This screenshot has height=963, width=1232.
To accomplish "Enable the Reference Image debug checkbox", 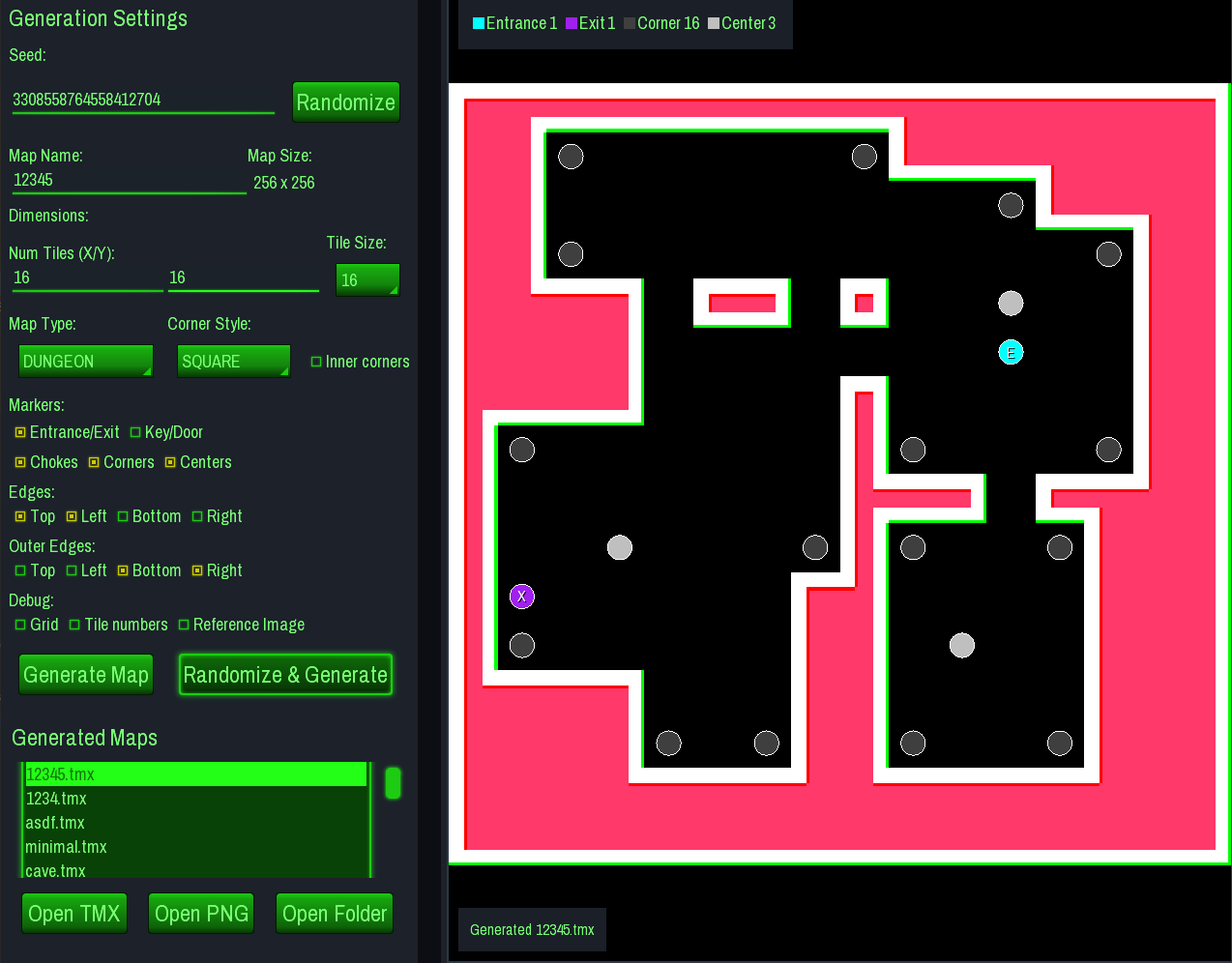I will 184,625.
